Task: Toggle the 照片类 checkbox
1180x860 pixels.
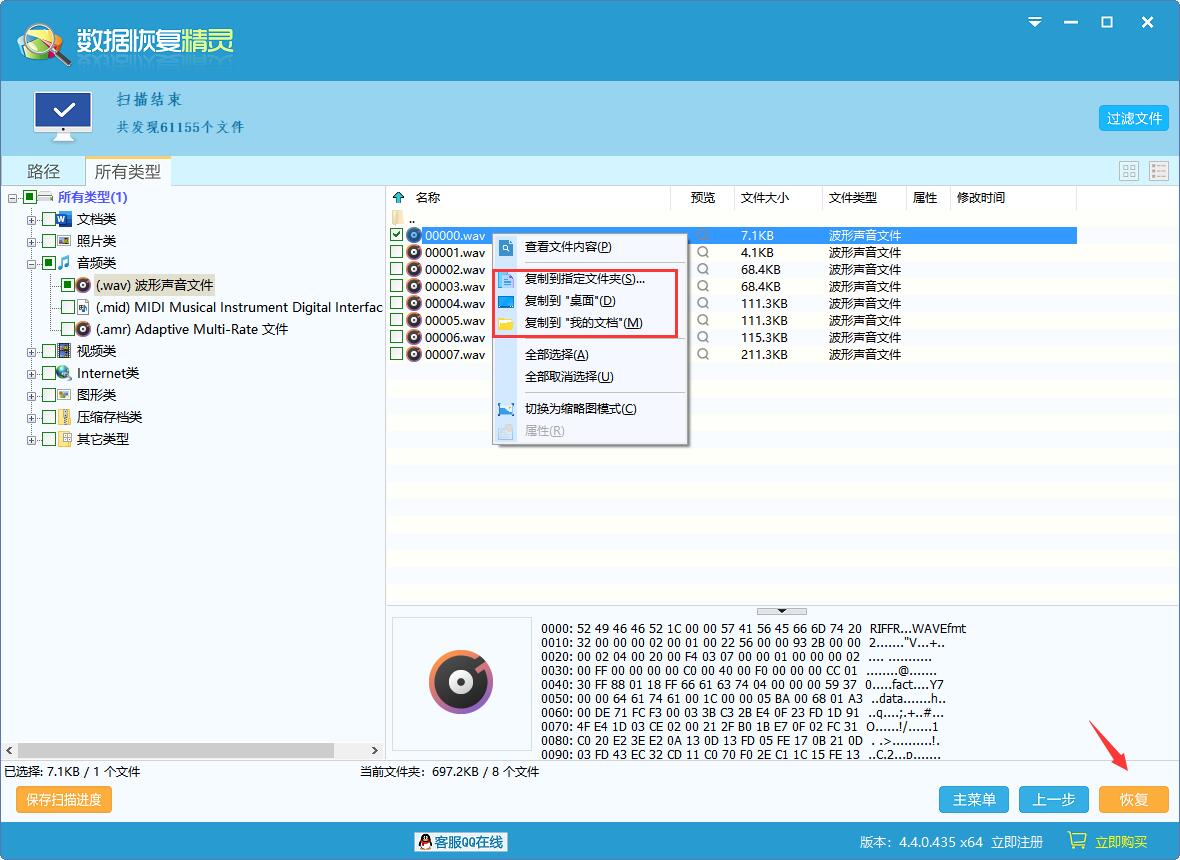Action: pyautogui.click(x=49, y=241)
